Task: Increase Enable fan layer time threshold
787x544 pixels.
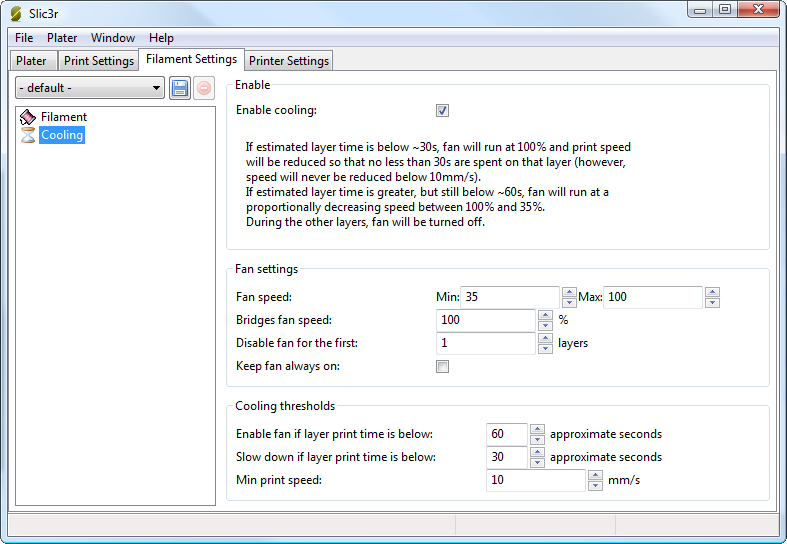Action: click(537, 429)
